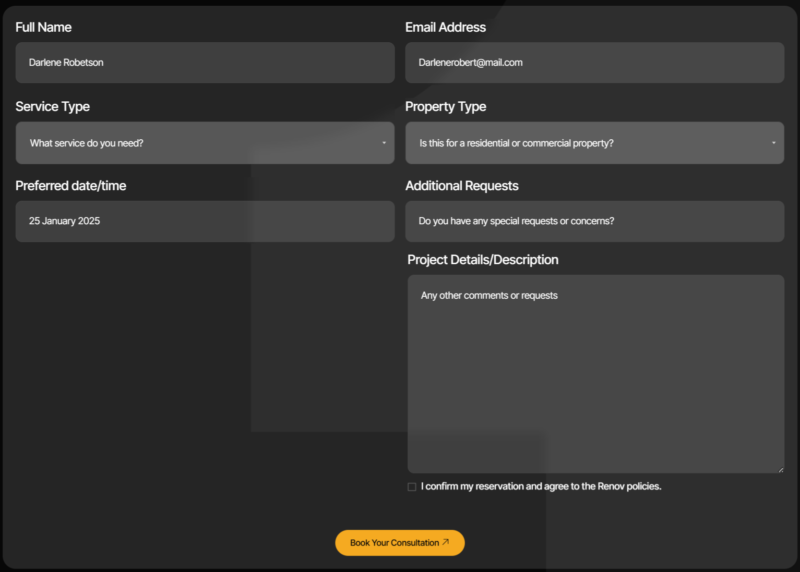Viewport: 800px width, 572px height.
Task: Click the "Service Type" heading label
Action: pos(52,106)
